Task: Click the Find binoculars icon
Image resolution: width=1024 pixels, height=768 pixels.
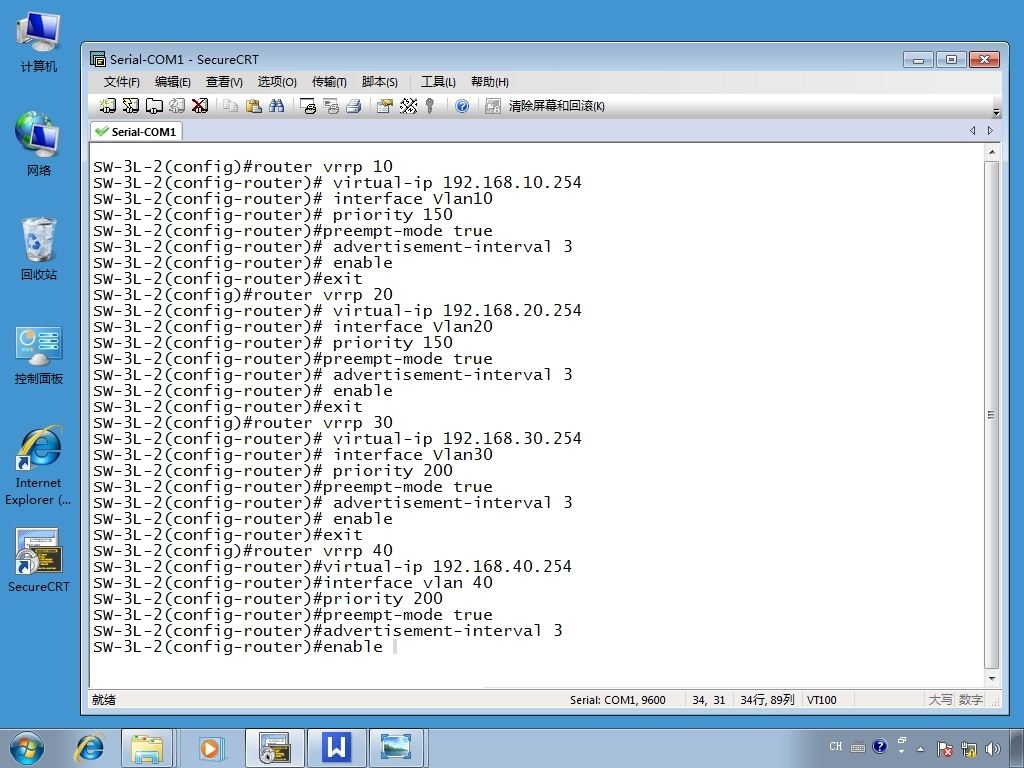Action: 276,106
